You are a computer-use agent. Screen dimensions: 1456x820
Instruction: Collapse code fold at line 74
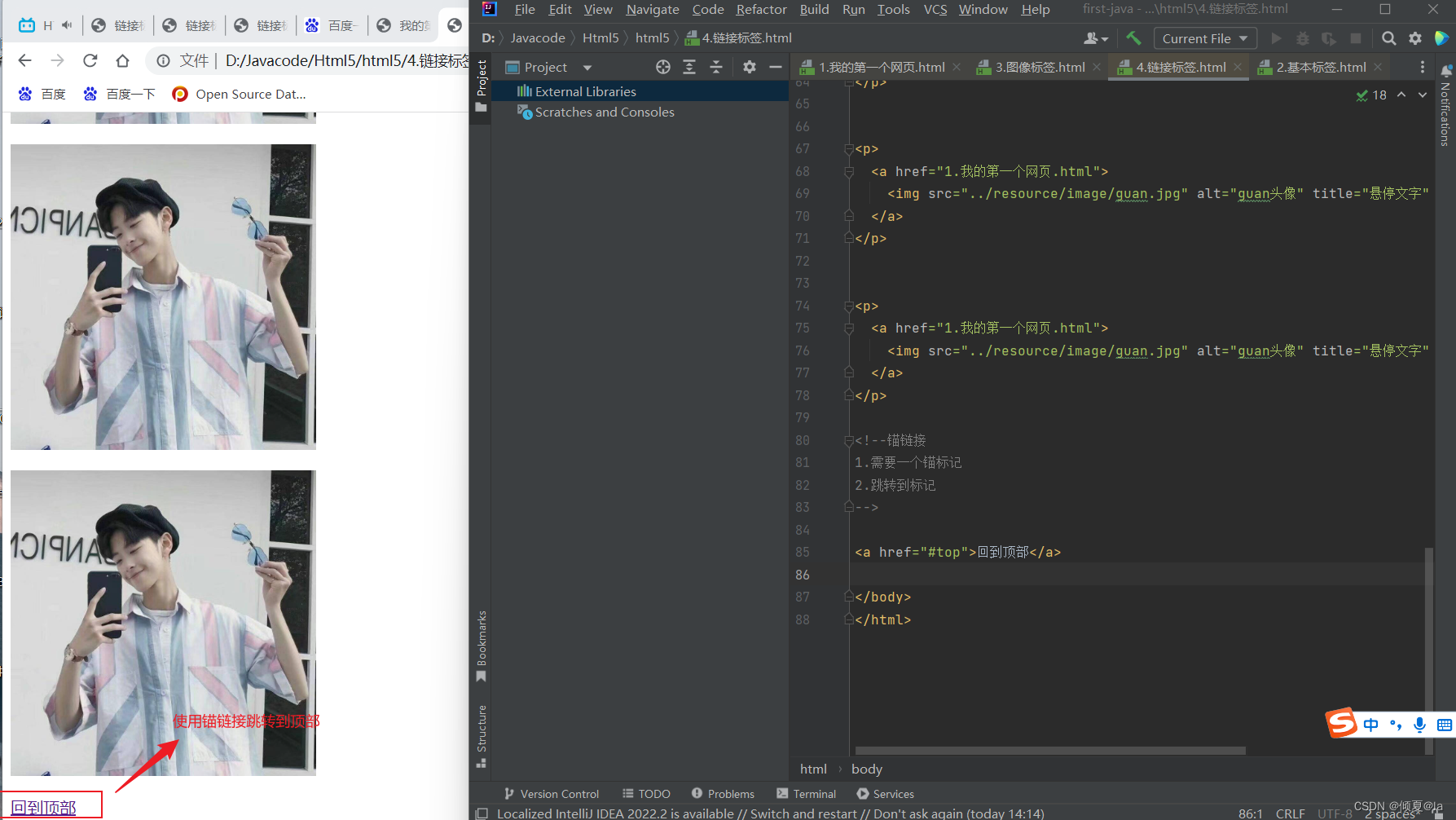(x=848, y=306)
